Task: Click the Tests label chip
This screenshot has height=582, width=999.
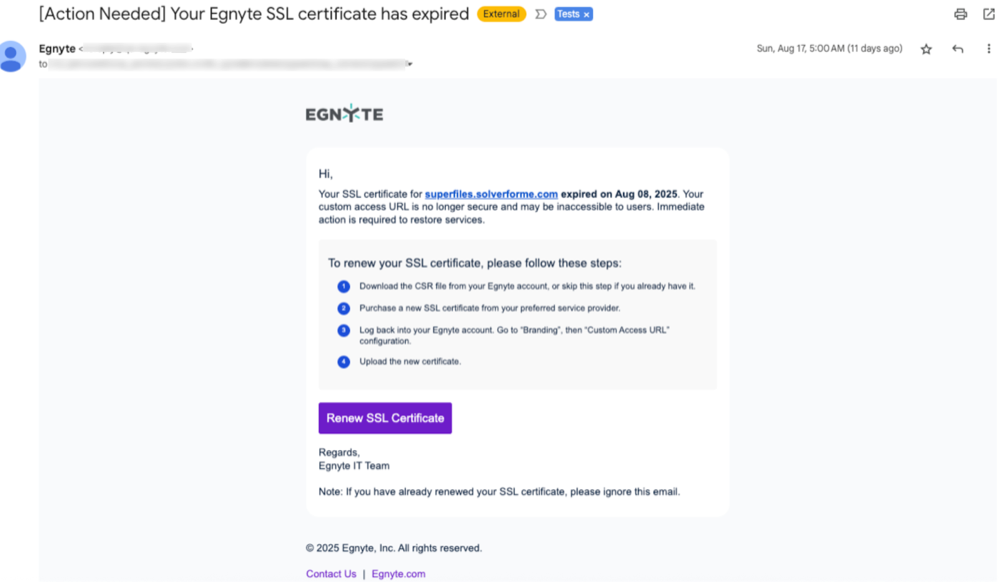Action: coord(568,14)
